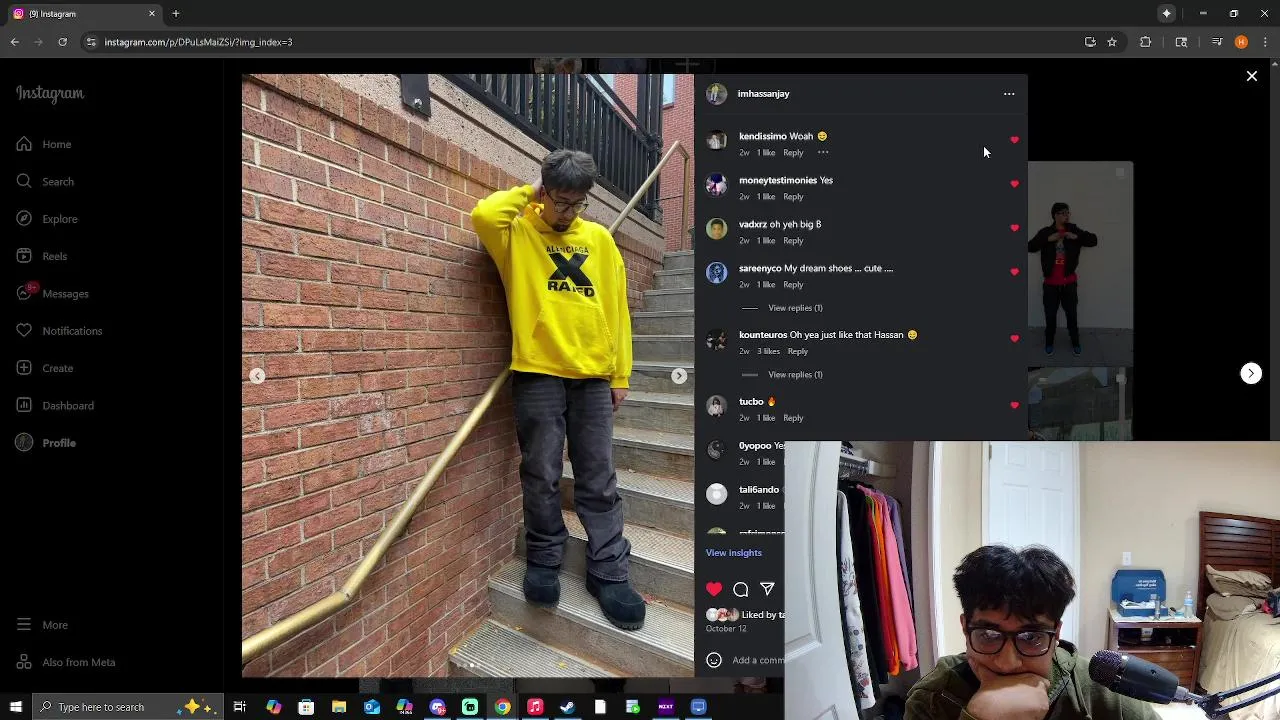This screenshot has height=720, width=1280.
Task: Open tucbo's username link
Action: tap(751, 402)
